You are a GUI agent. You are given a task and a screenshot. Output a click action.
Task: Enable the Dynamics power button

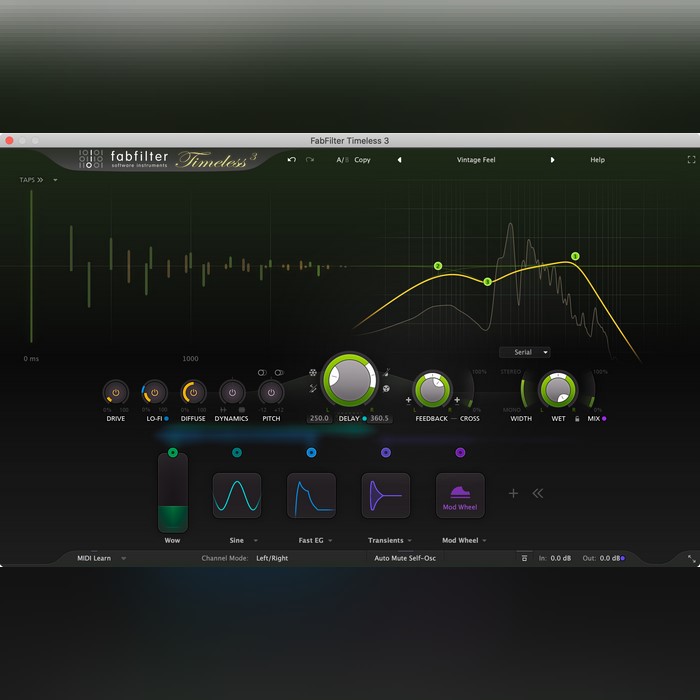(x=232, y=393)
